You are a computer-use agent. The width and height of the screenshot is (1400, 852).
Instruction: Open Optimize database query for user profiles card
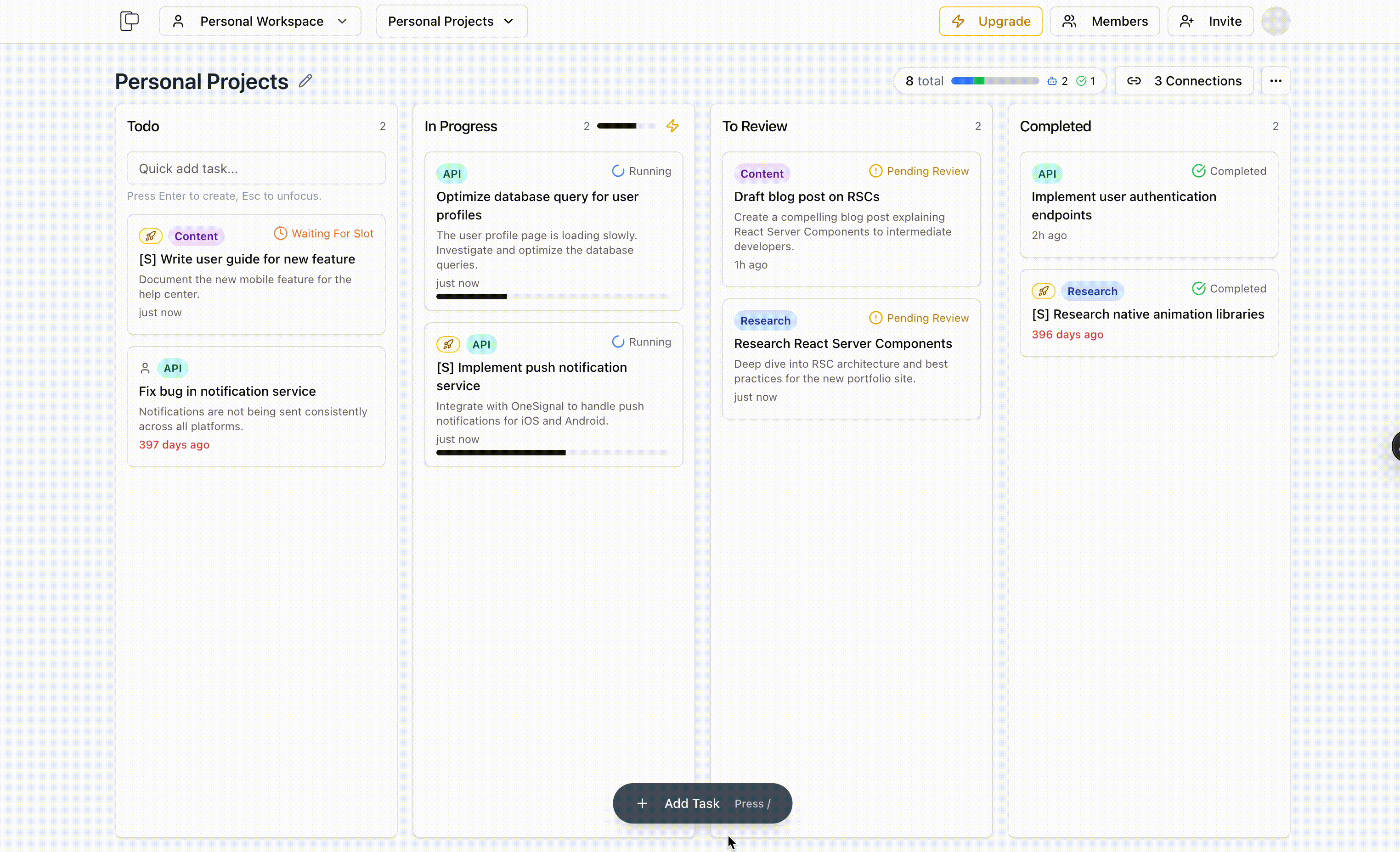(553, 231)
